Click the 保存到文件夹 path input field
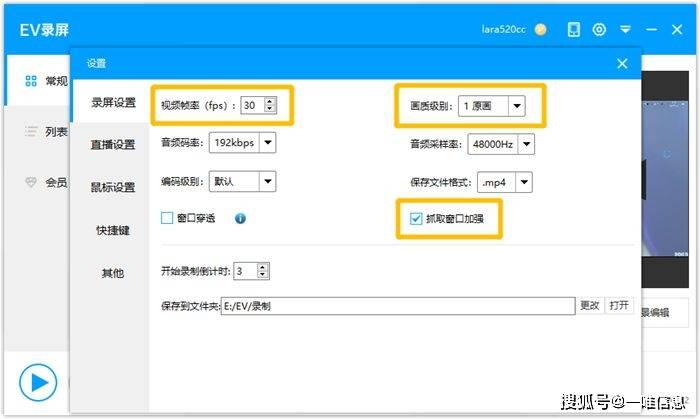The image size is (700, 419). pos(397,306)
